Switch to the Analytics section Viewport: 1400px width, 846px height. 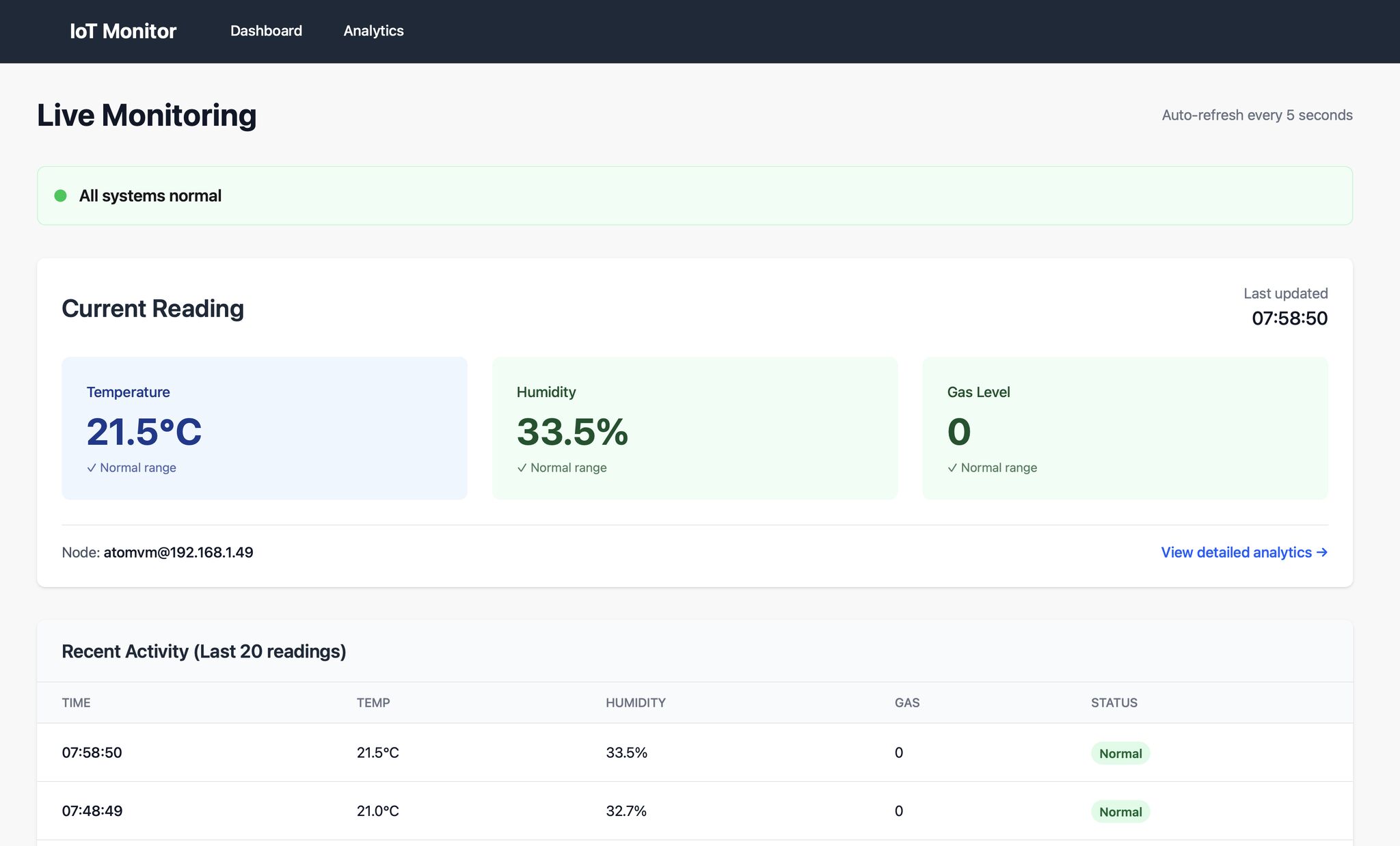coord(373,31)
